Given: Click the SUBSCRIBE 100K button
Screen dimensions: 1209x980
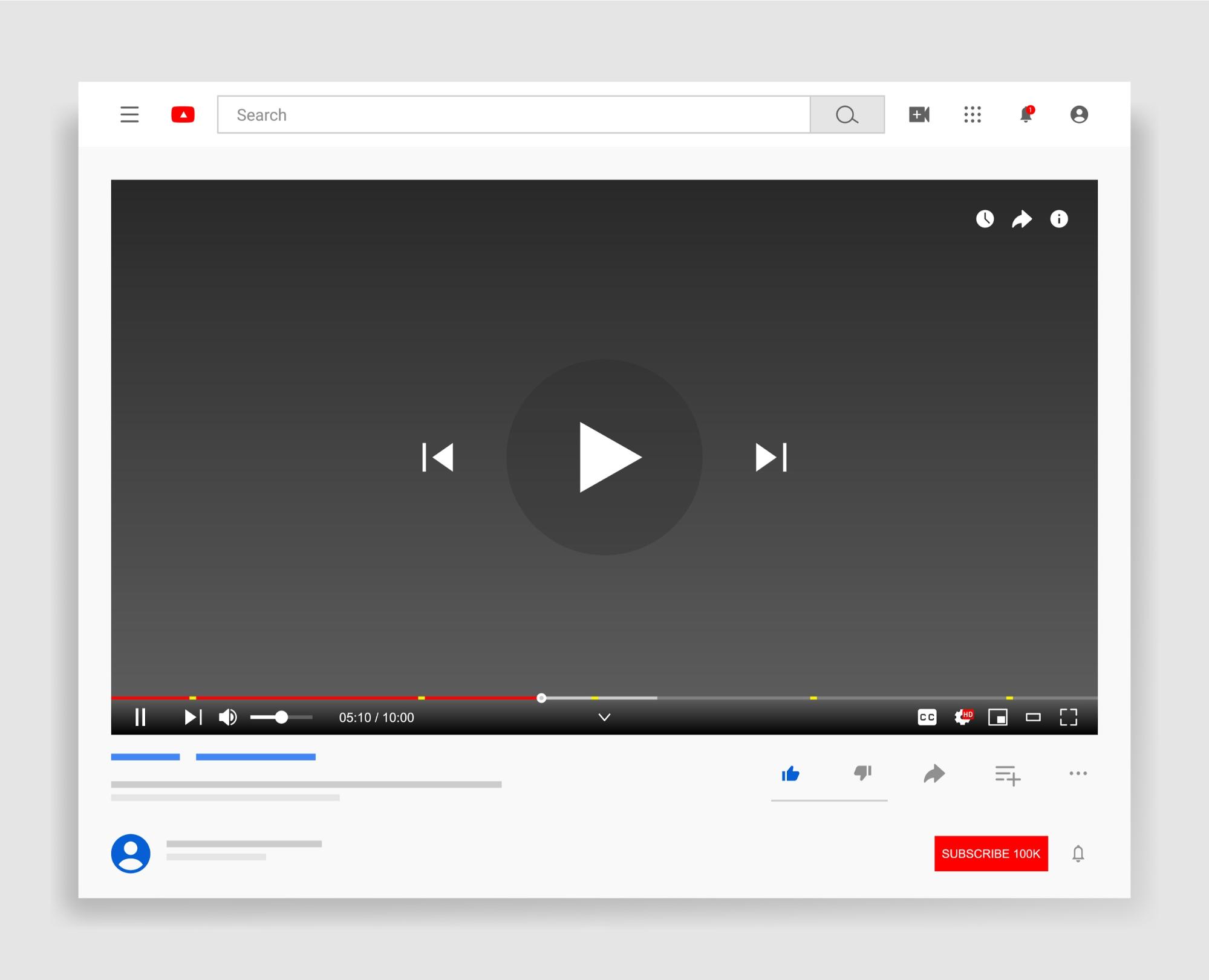Looking at the screenshot, I should [991, 853].
